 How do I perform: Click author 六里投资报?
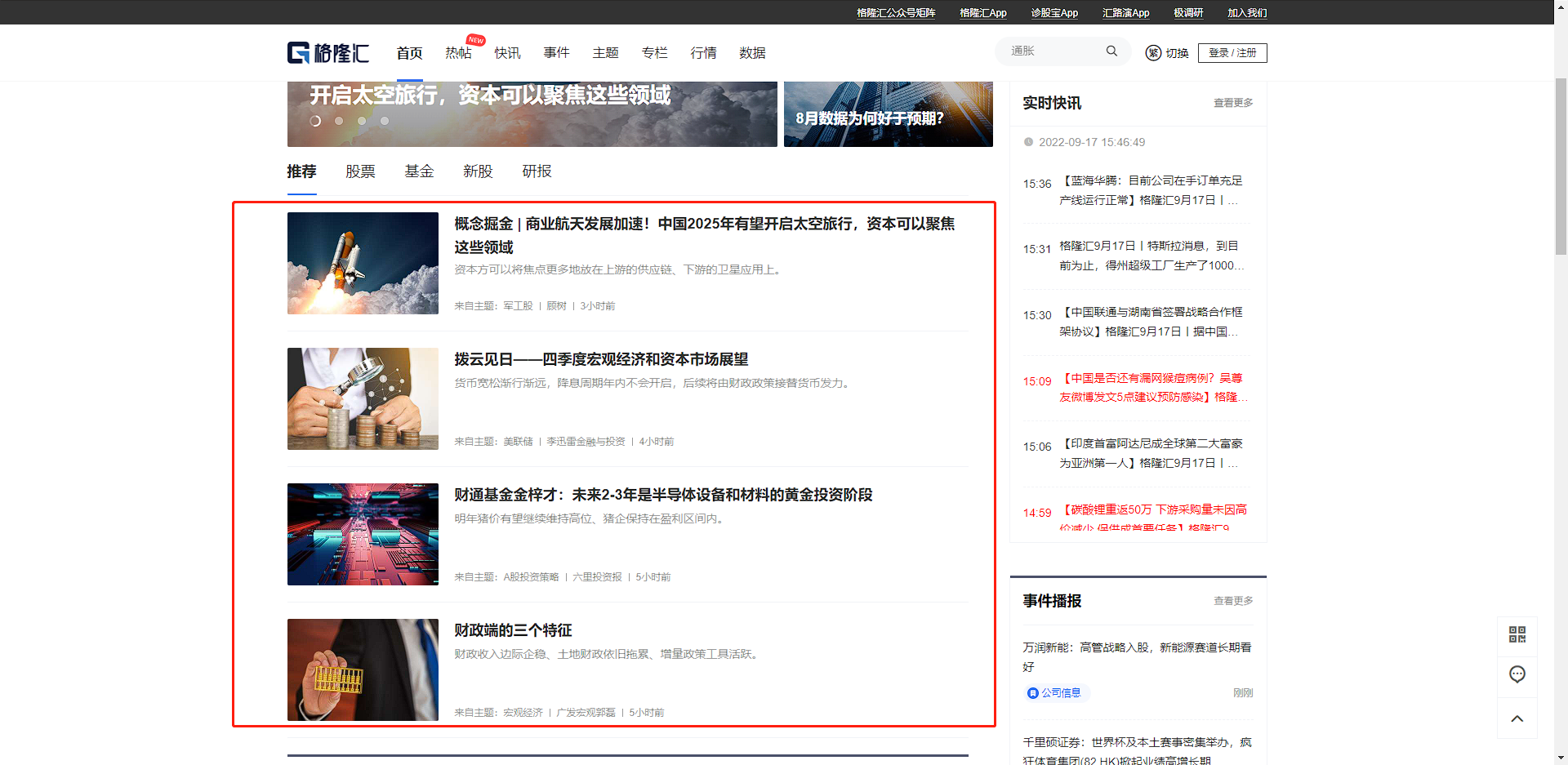tap(597, 577)
